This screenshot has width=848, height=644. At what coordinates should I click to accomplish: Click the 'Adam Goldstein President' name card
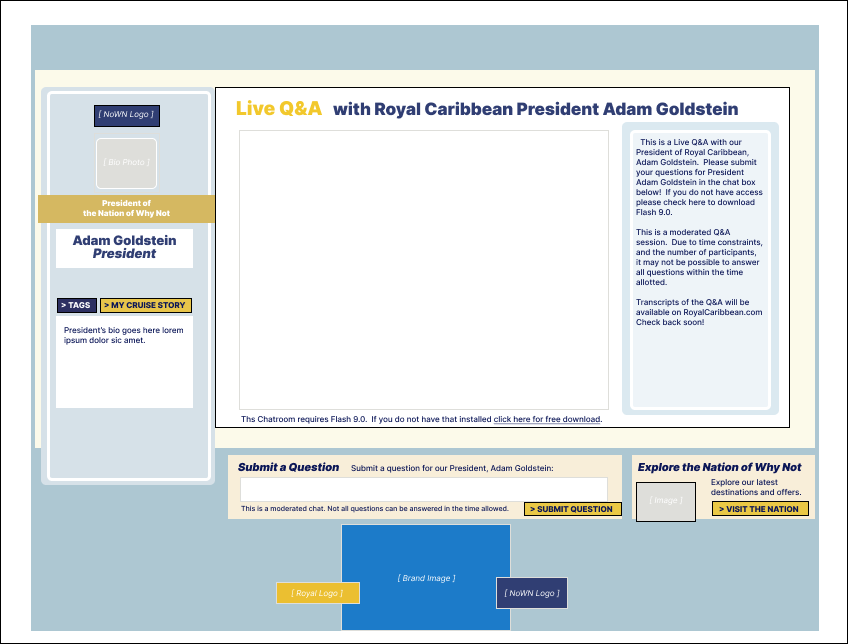pos(124,248)
